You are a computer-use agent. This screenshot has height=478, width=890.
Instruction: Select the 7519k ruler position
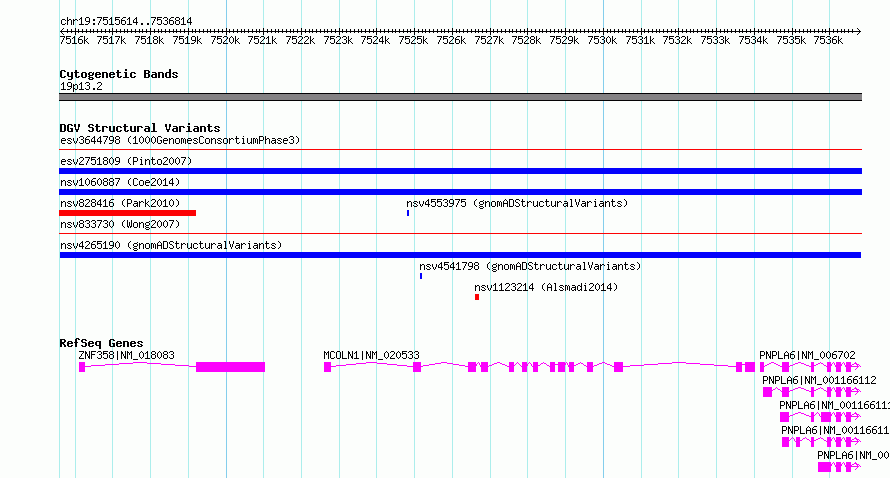[x=187, y=40]
